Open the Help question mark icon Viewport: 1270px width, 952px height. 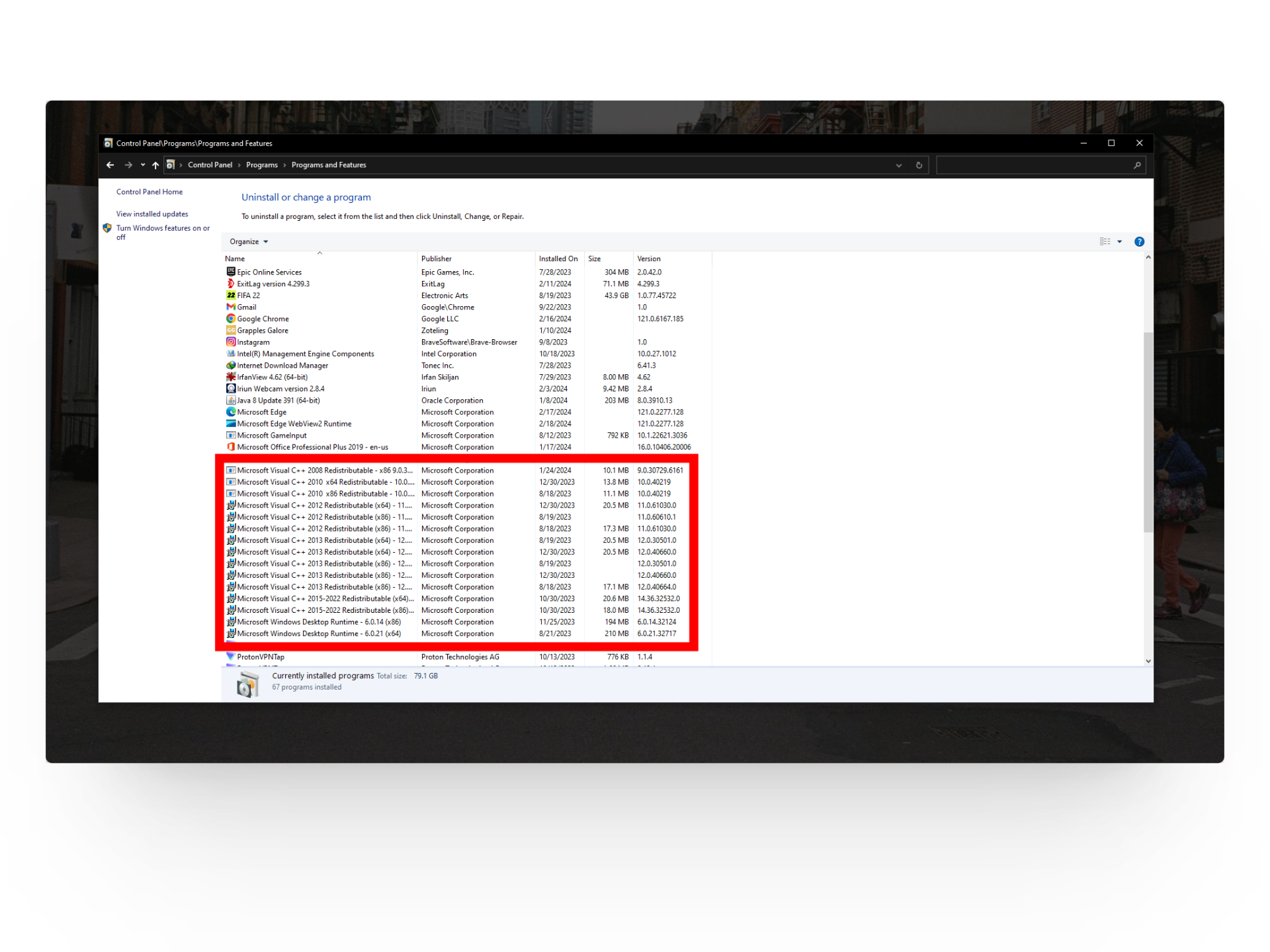coord(1139,242)
